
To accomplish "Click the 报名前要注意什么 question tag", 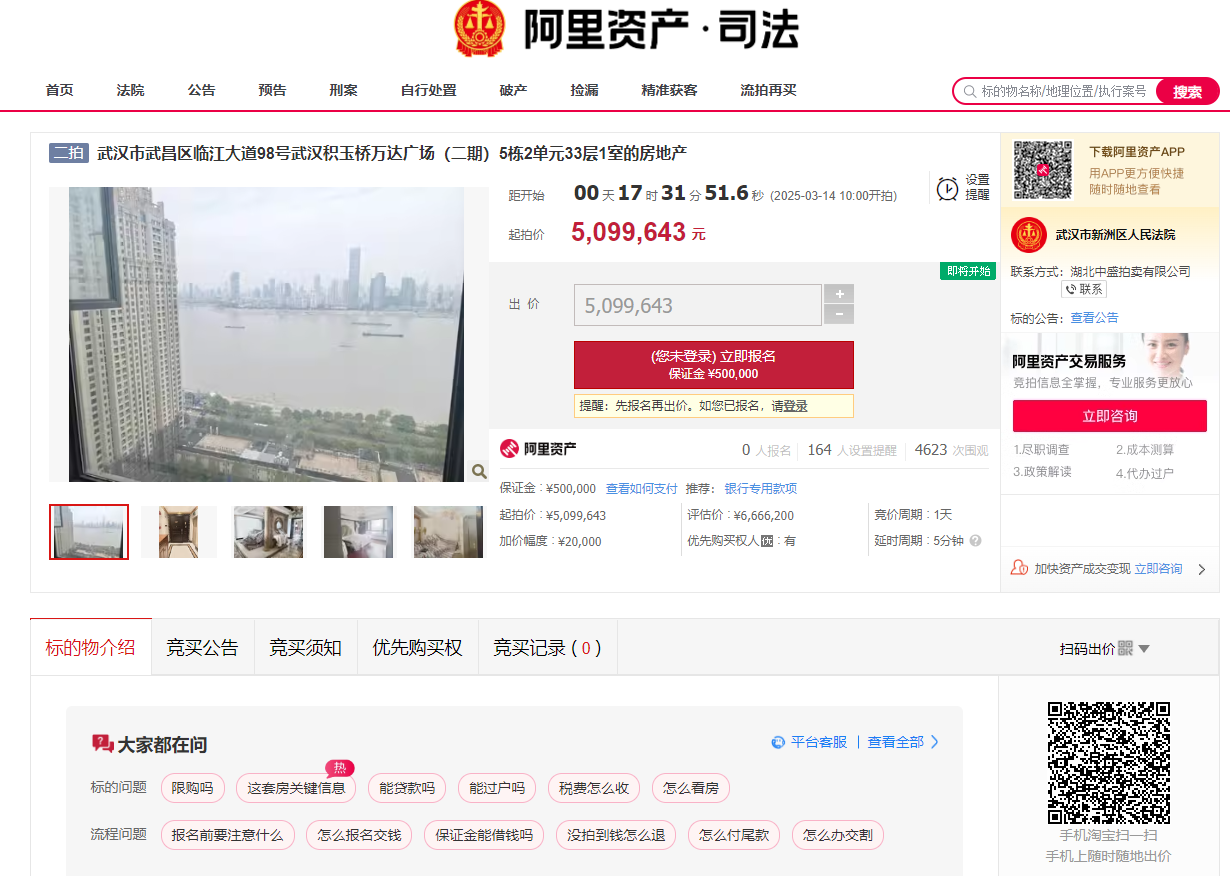I will click(x=228, y=835).
